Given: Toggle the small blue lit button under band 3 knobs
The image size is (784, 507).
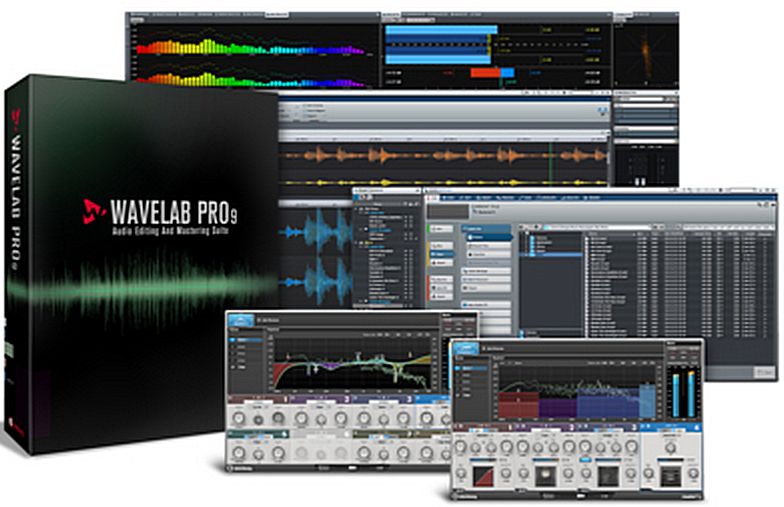Looking at the screenshot, I should coord(585,459).
